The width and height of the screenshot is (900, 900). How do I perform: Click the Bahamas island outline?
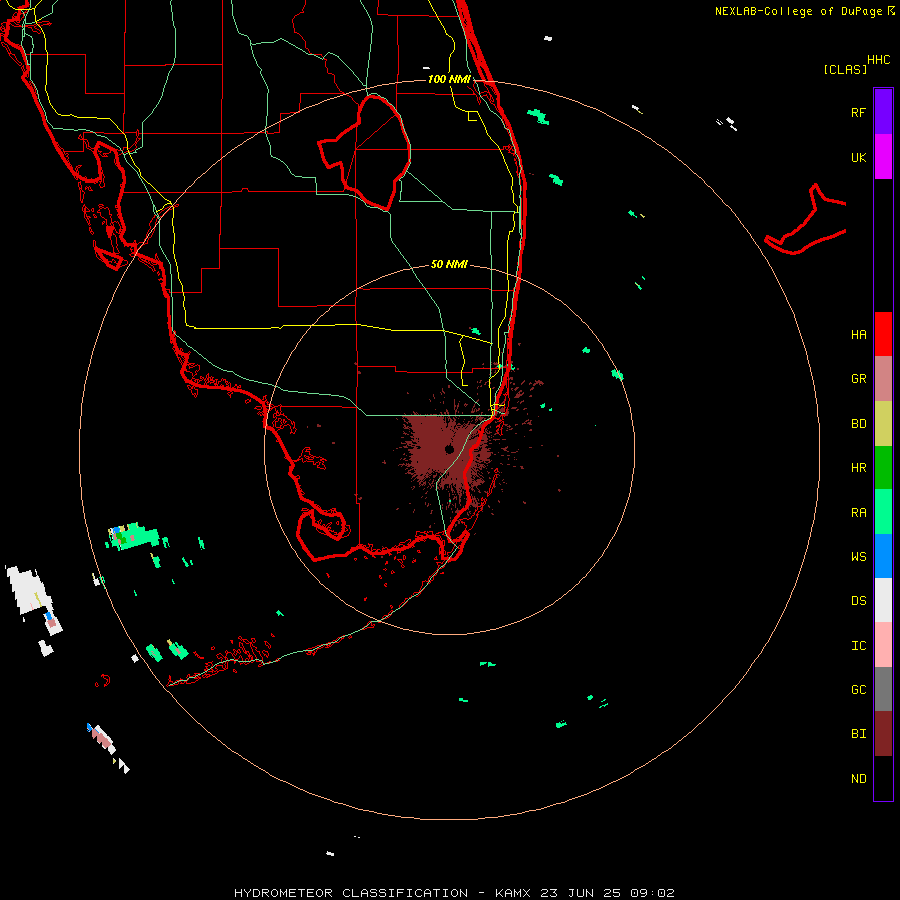(806, 221)
